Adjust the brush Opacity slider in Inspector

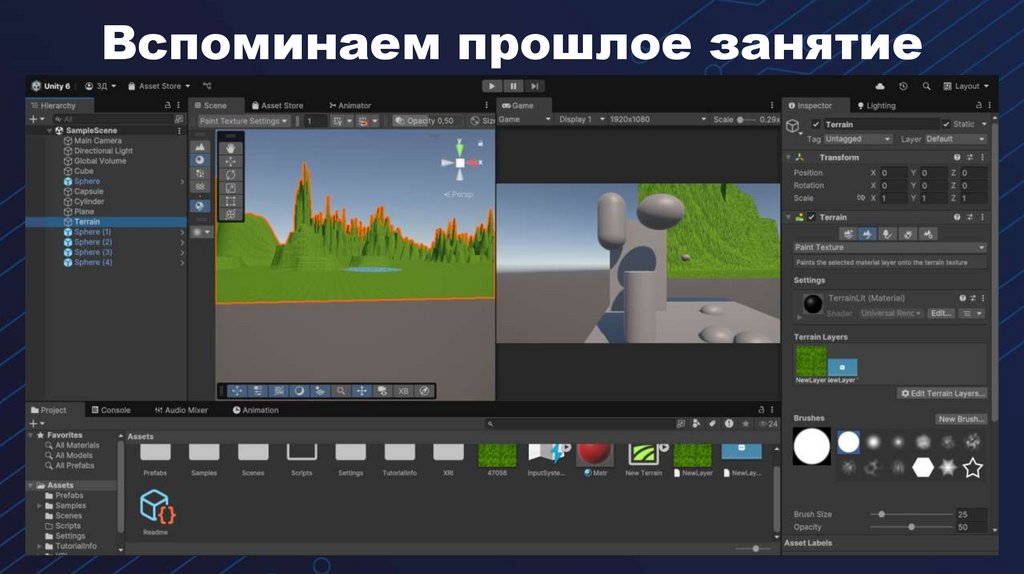point(911,527)
